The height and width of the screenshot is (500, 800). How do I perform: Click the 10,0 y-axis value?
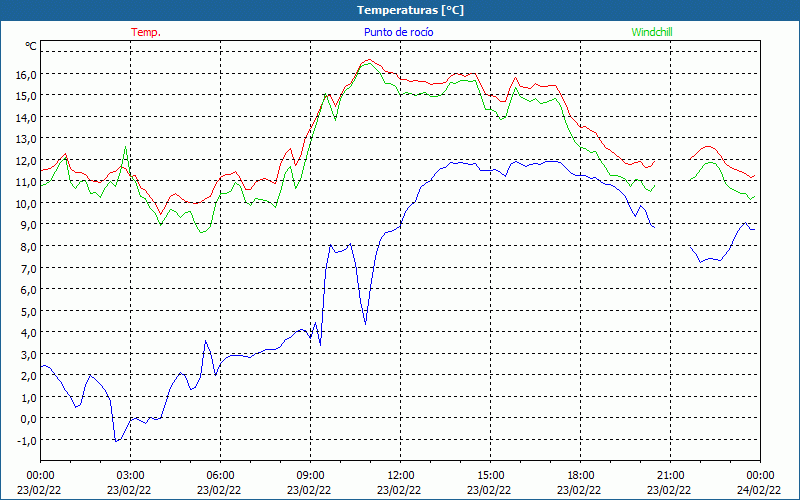[27, 204]
